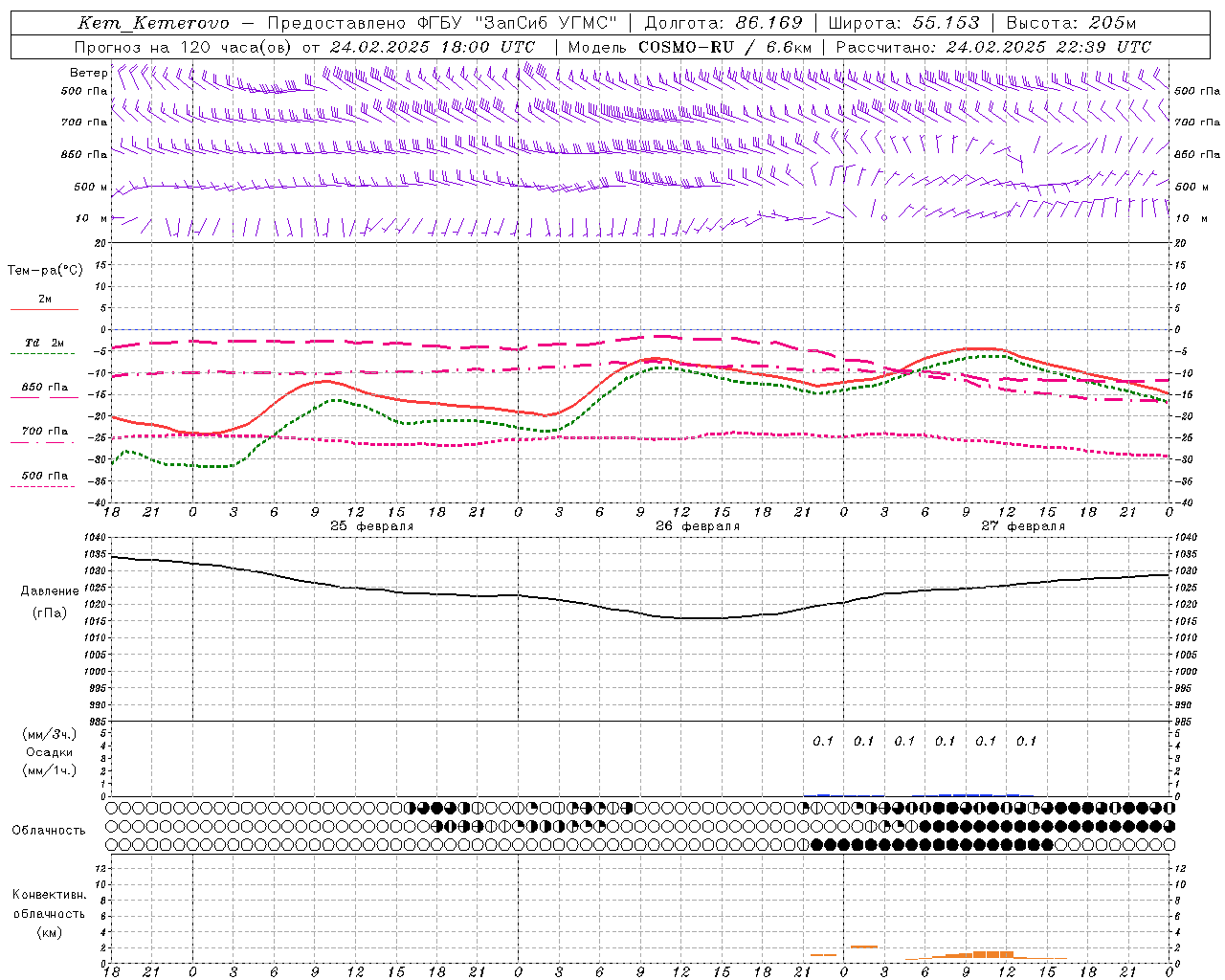1225x980 pixels.
Task: Click the "Конвективн." convective cloud panel label
Action: click(49, 895)
